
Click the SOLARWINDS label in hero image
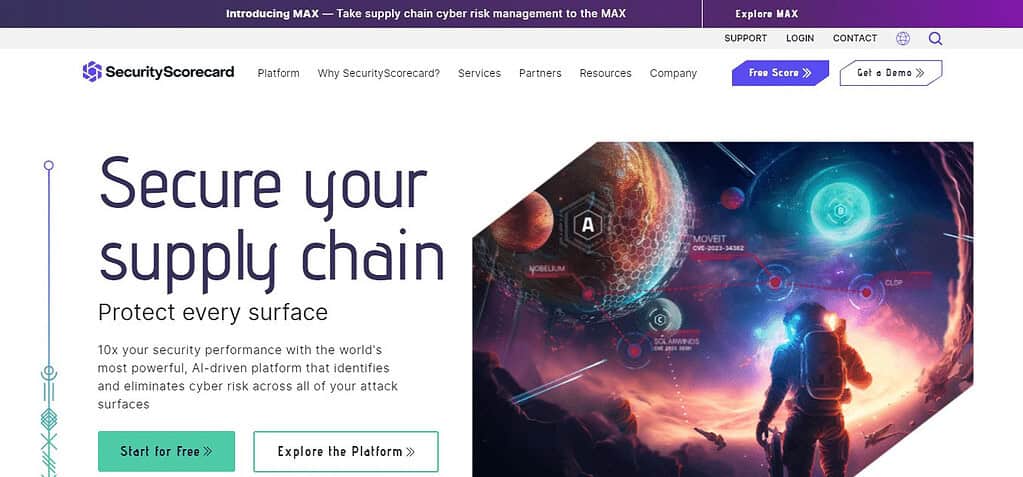tap(677, 341)
